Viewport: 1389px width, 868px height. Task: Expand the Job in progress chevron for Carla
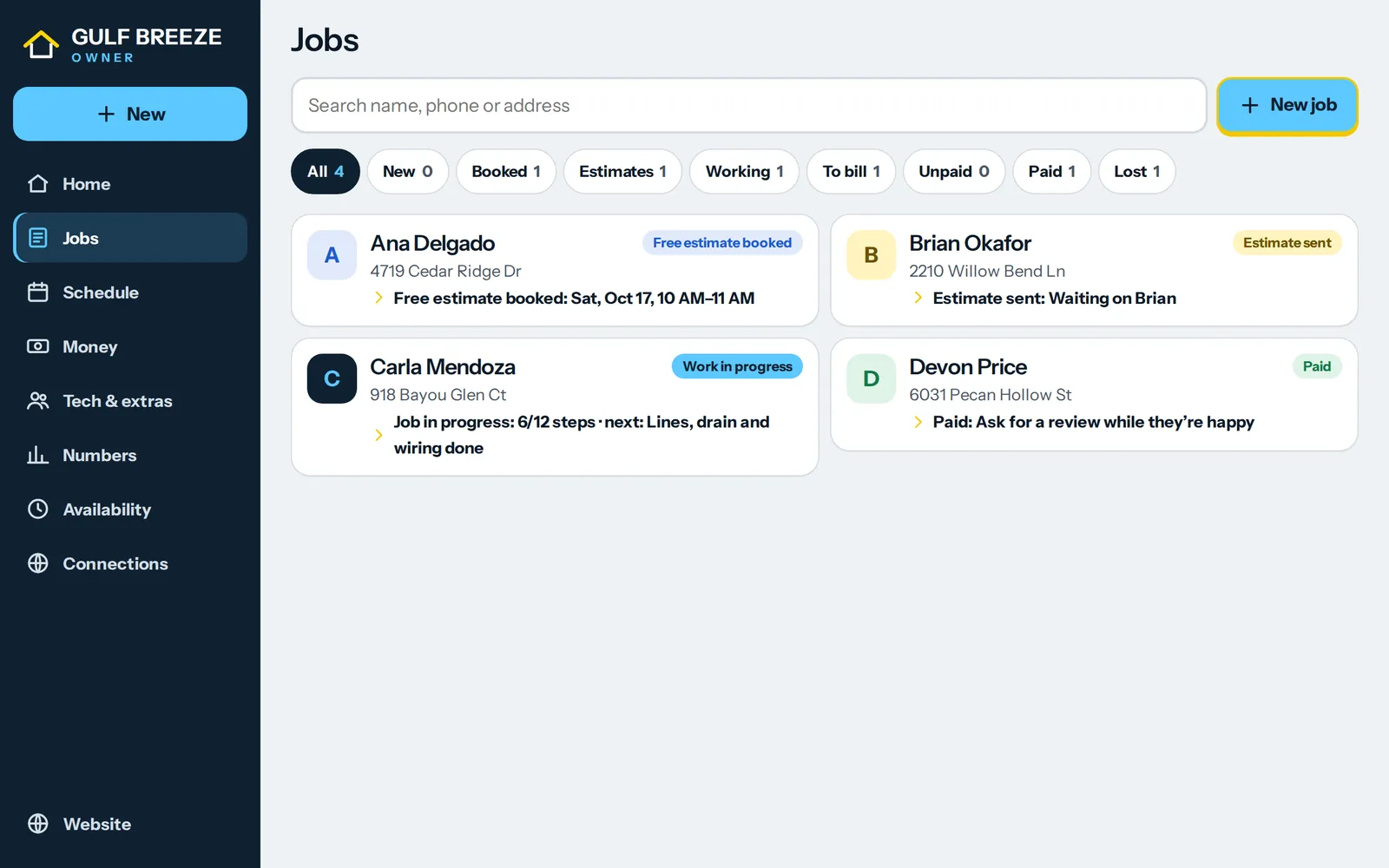[379, 435]
